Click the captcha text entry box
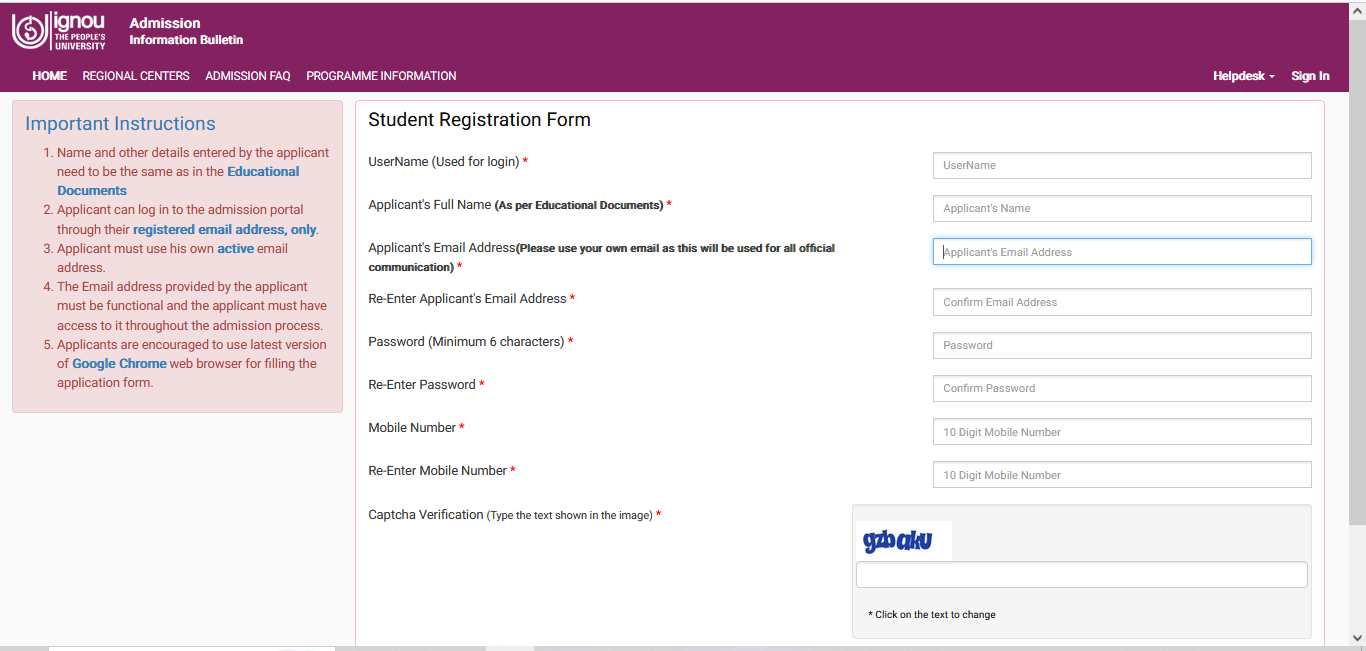The width and height of the screenshot is (1366, 651). [1081, 575]
